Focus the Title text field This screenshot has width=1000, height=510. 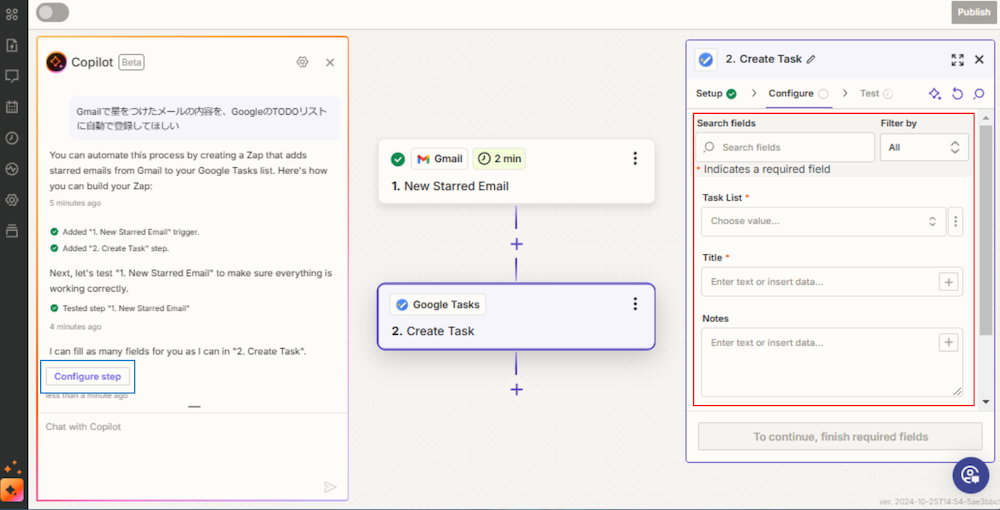pos(832,282)
